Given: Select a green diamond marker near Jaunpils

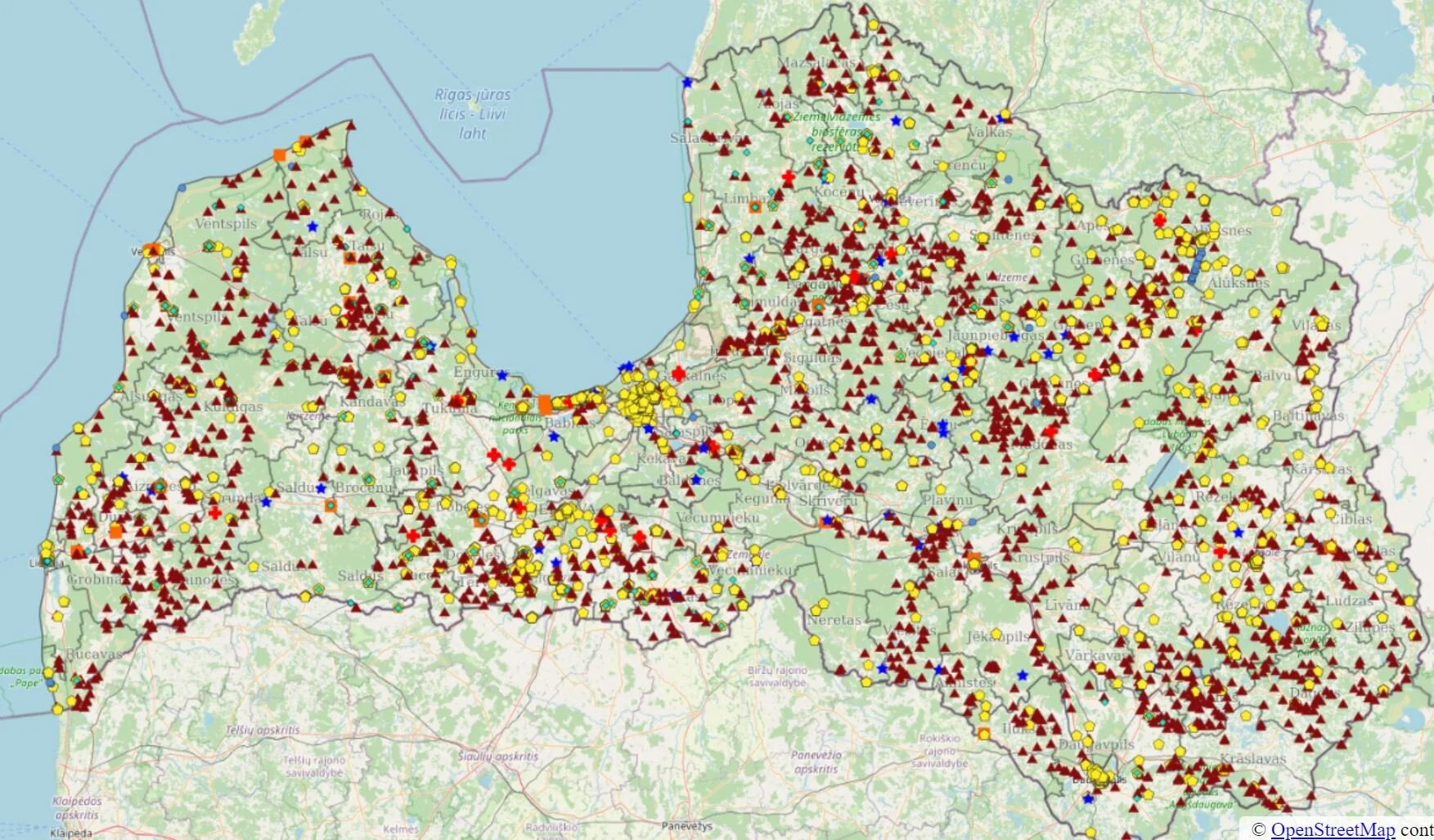Looking at the screenshot, I should [x=432, y=483].
